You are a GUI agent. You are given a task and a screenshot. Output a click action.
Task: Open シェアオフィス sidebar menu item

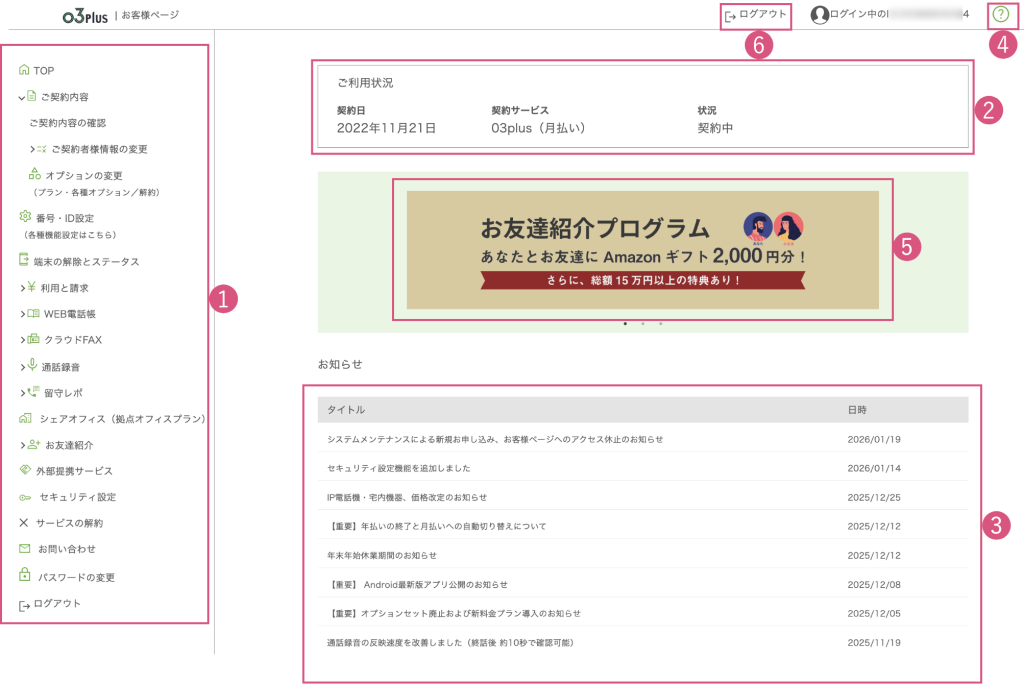120,419
